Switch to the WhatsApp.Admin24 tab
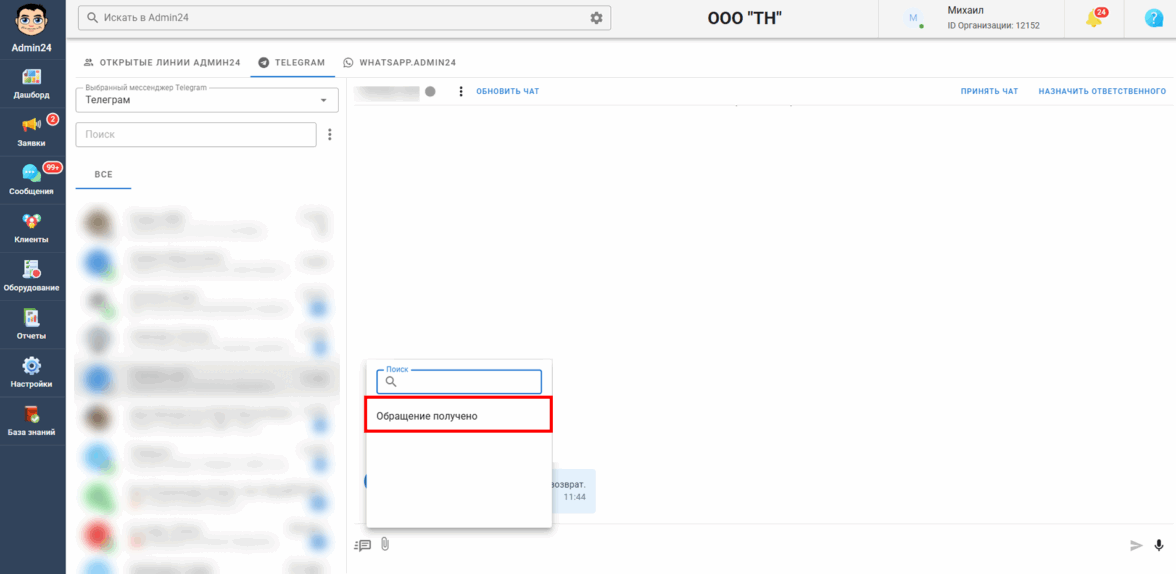The image size is (1176, 574). (400, 62)
